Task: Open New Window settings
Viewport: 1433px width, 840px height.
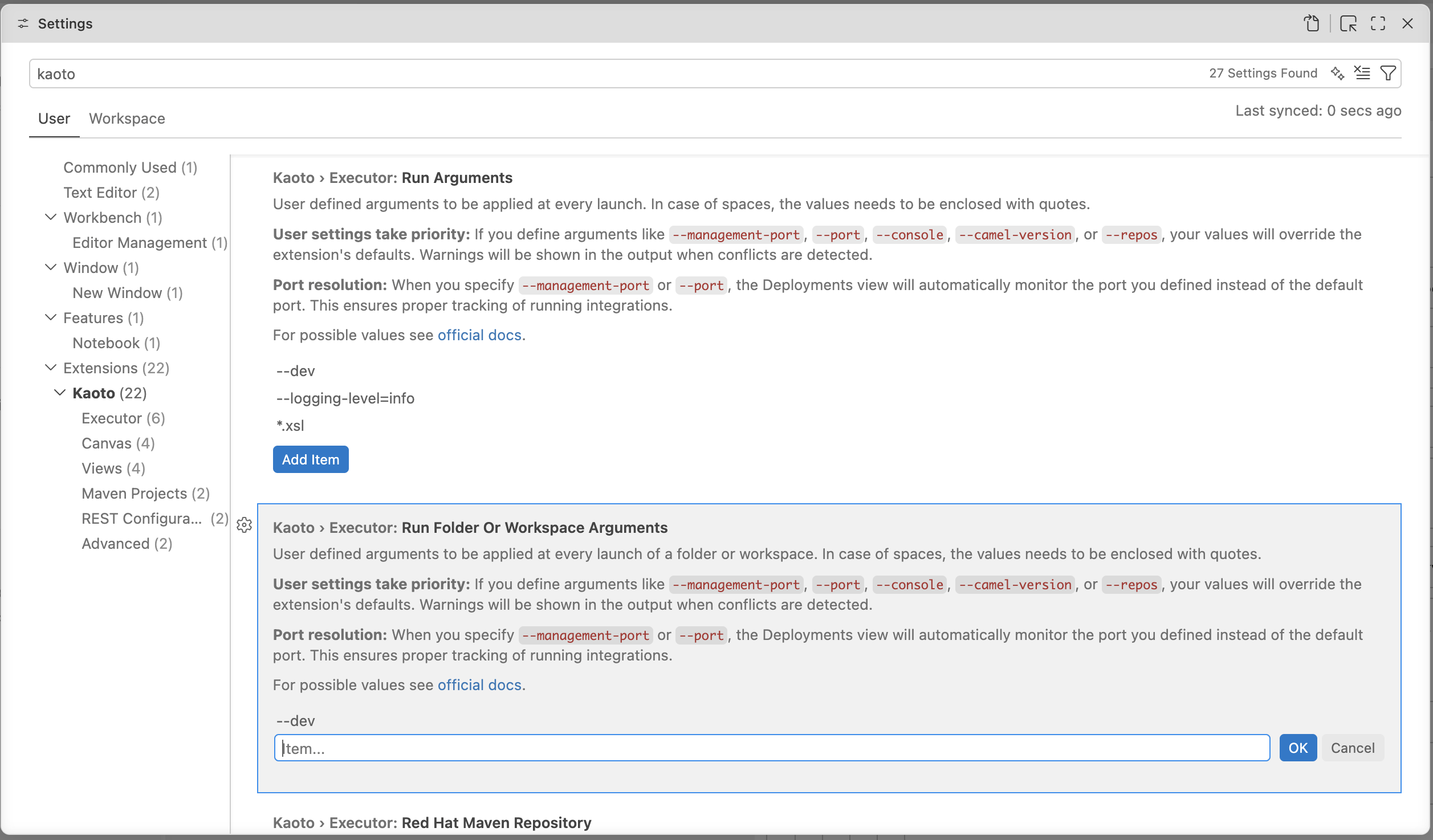Action: point(128,293)
